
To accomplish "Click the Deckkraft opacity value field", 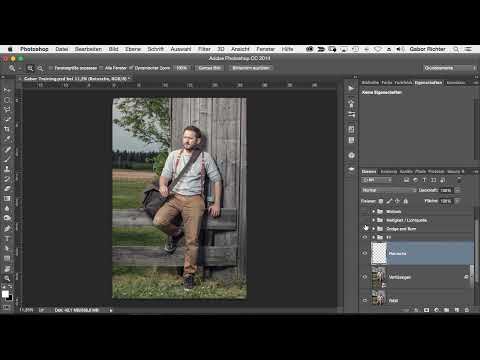I will (x=446, y=190).
